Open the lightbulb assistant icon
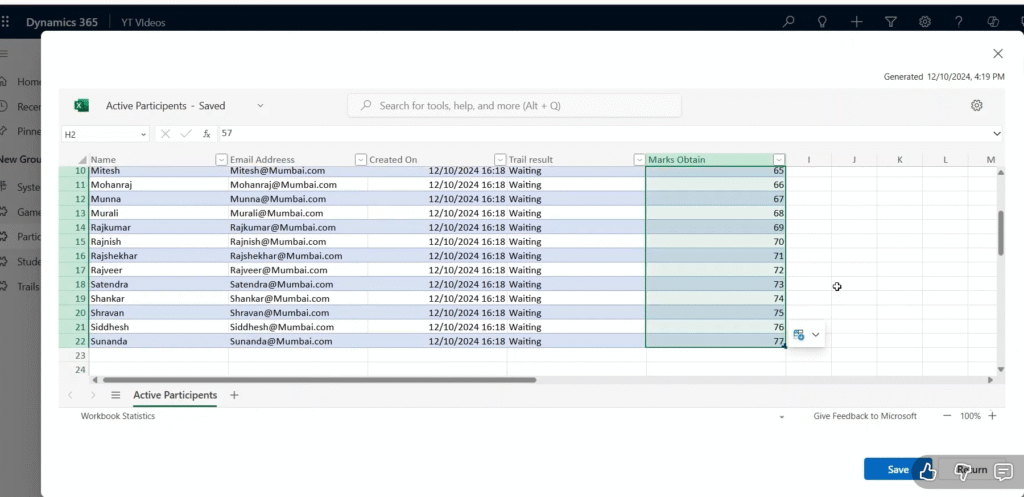Image resolution: width=1024 pixels, height=497 pixels. coord(822,21)
